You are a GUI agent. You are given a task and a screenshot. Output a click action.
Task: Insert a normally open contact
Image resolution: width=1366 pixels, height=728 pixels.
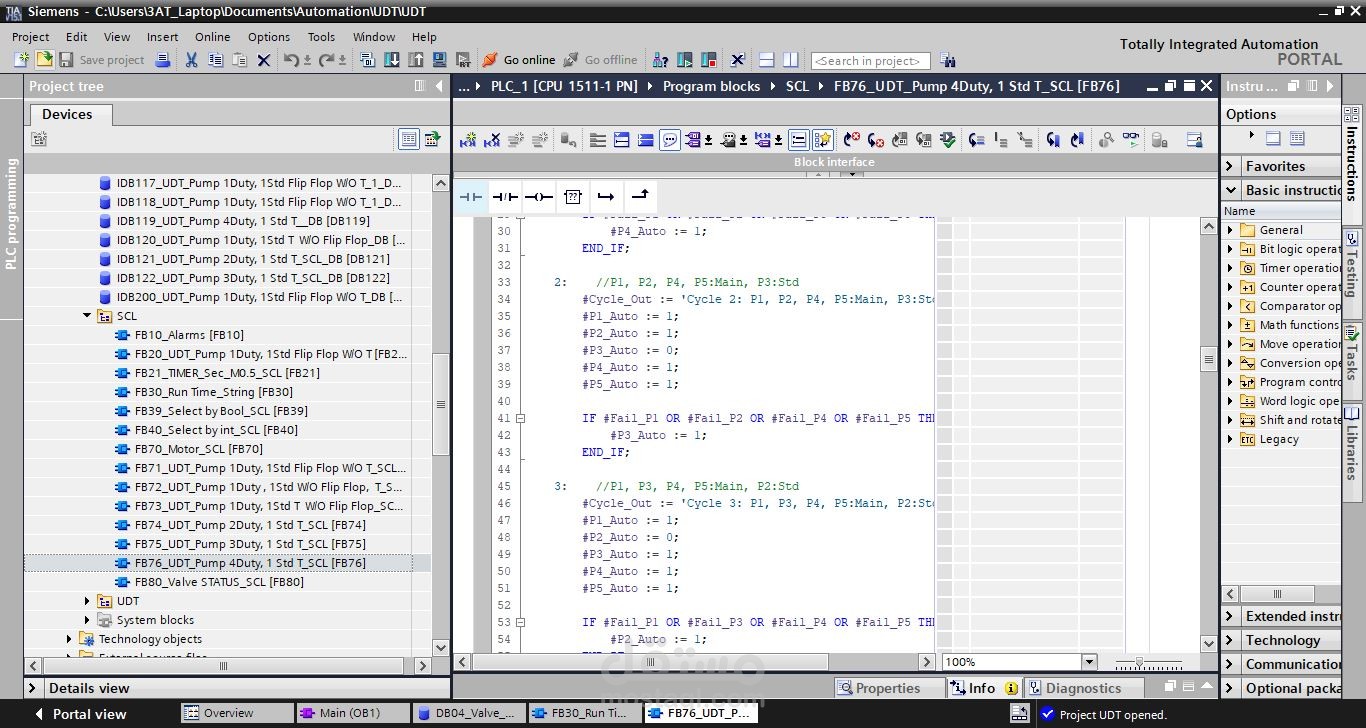click(470, 197)
